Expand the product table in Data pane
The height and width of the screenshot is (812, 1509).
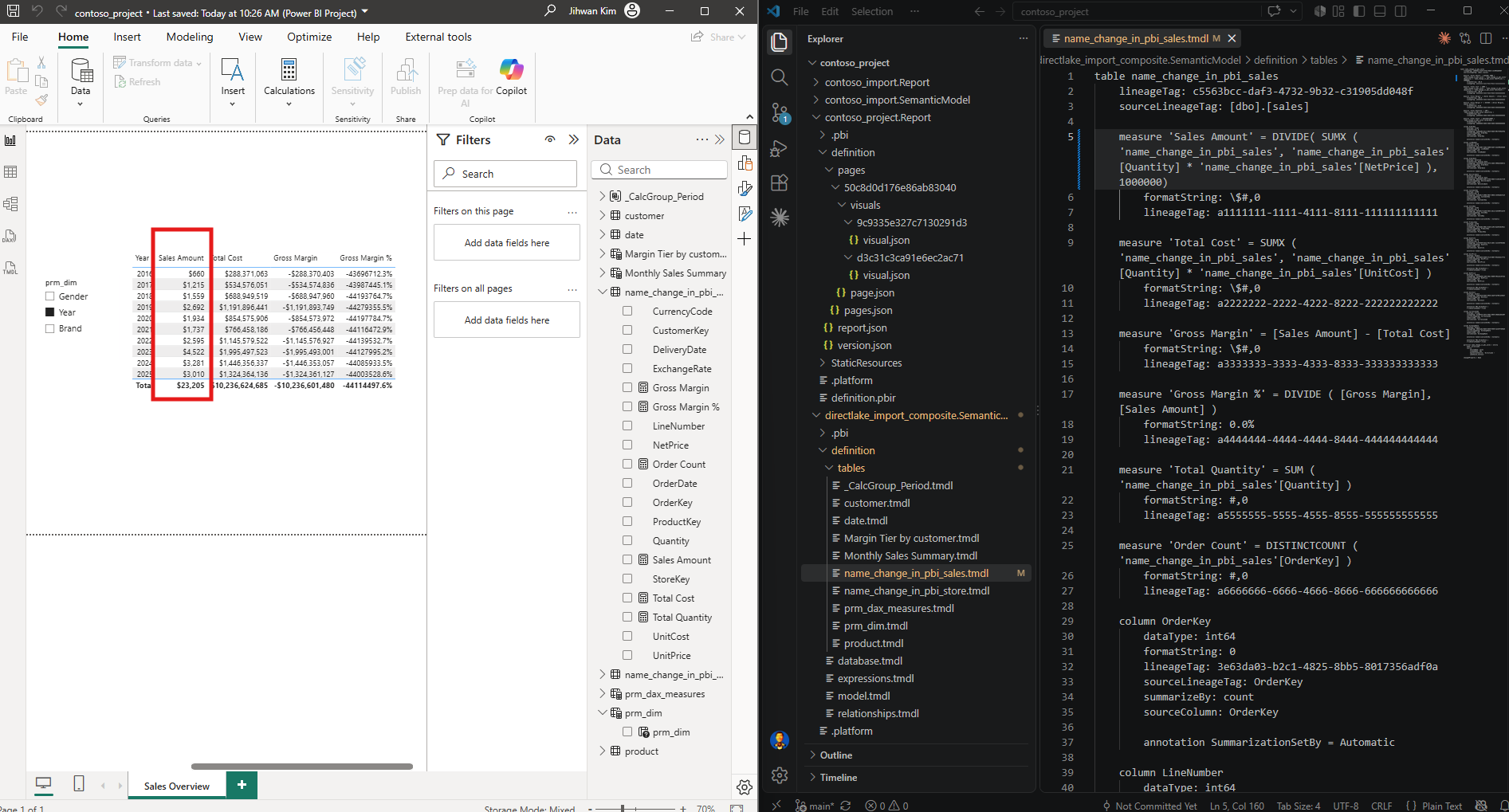coord(603,751)
